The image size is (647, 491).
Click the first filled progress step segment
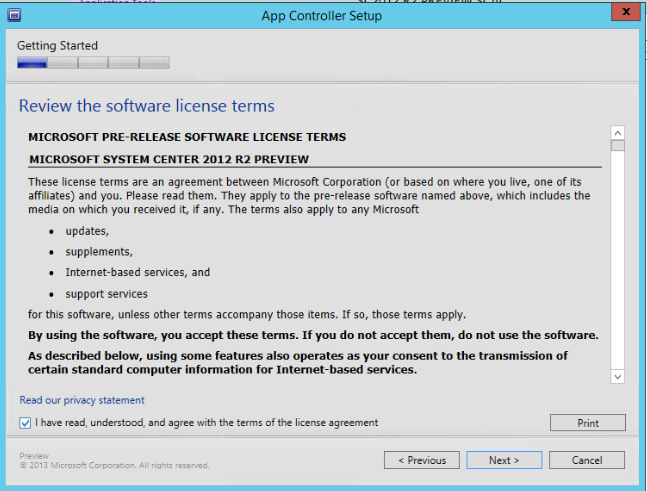tap(32, 62)
